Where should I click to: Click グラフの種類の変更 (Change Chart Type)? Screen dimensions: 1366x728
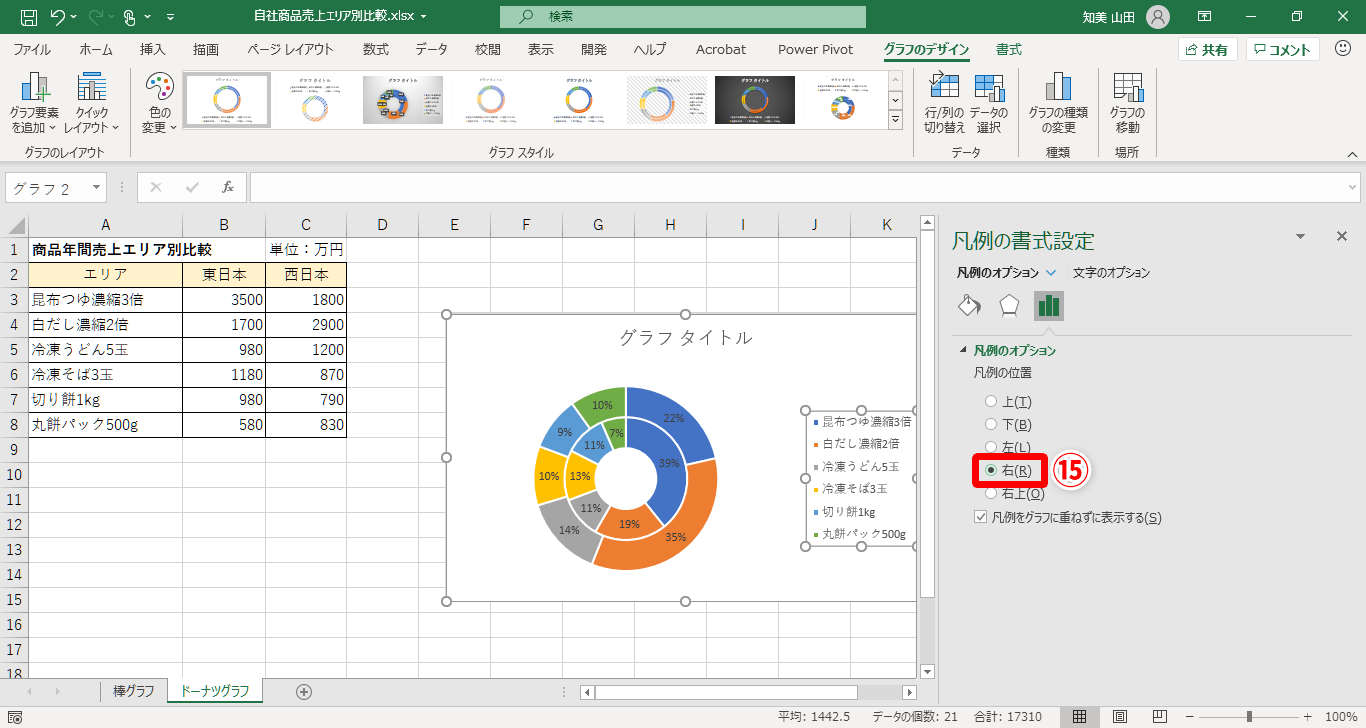1058,103
